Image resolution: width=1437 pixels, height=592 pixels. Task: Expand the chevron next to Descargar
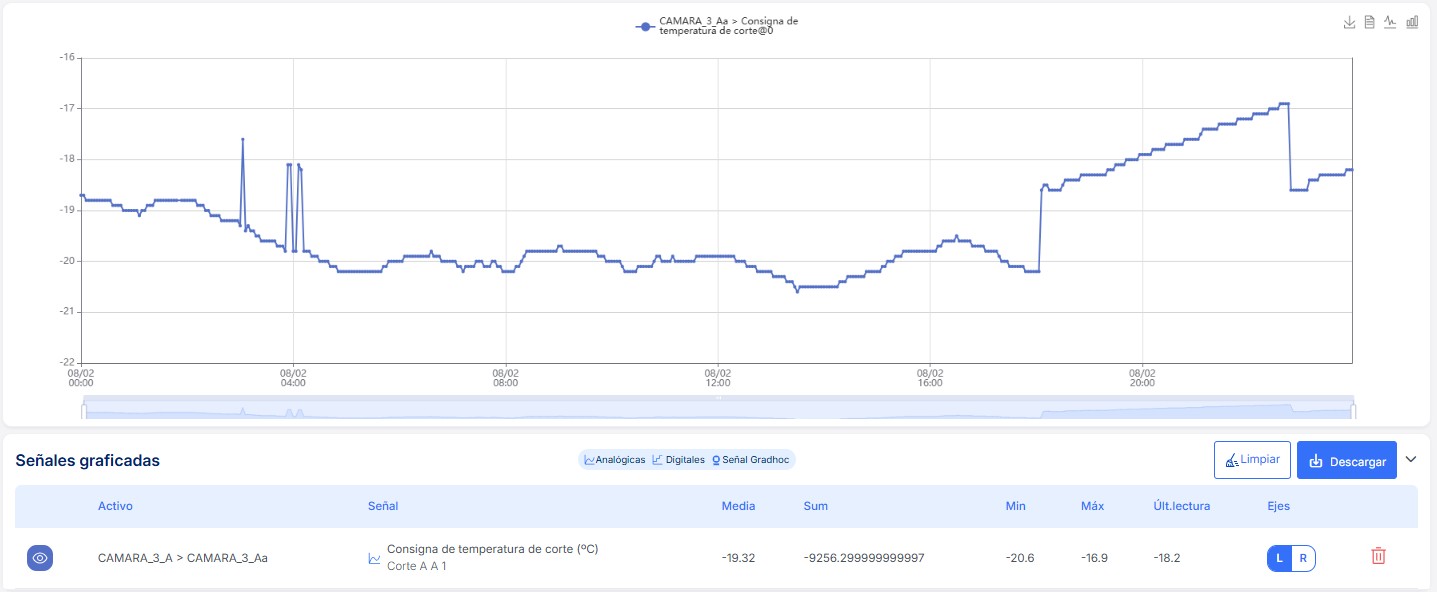point(1411,460)
